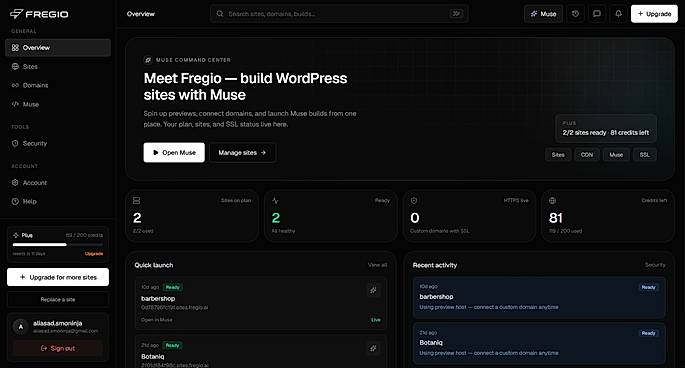Open the chat message icon in top bar
685x368 pixels.
point(597,14)
